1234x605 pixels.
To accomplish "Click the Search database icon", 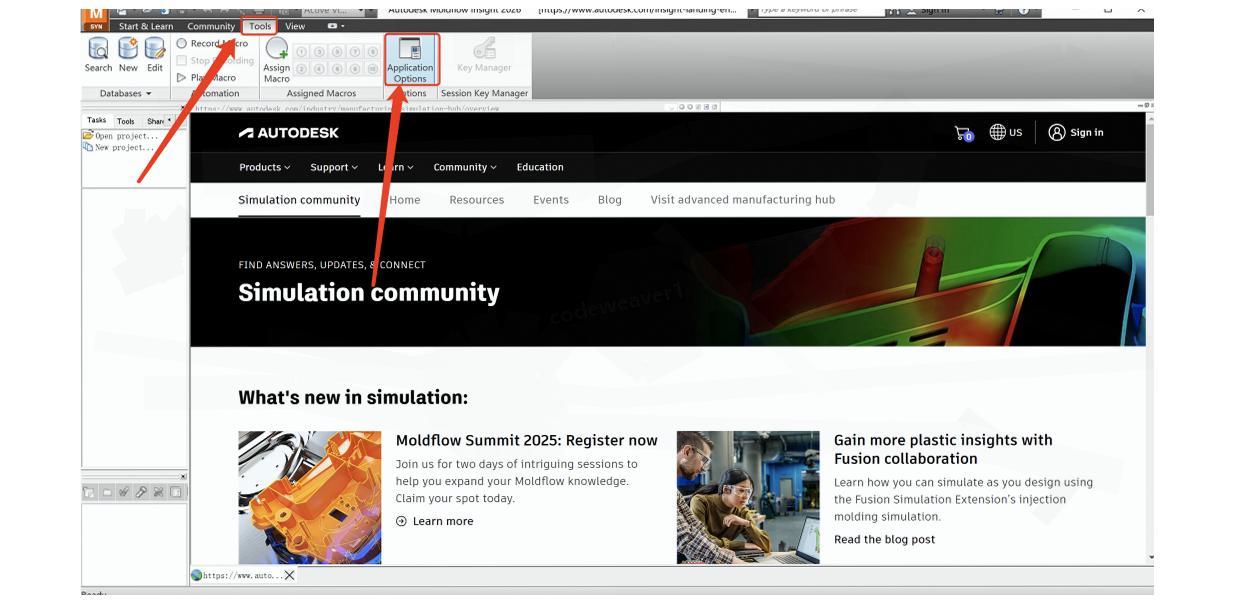I will 98,49.
